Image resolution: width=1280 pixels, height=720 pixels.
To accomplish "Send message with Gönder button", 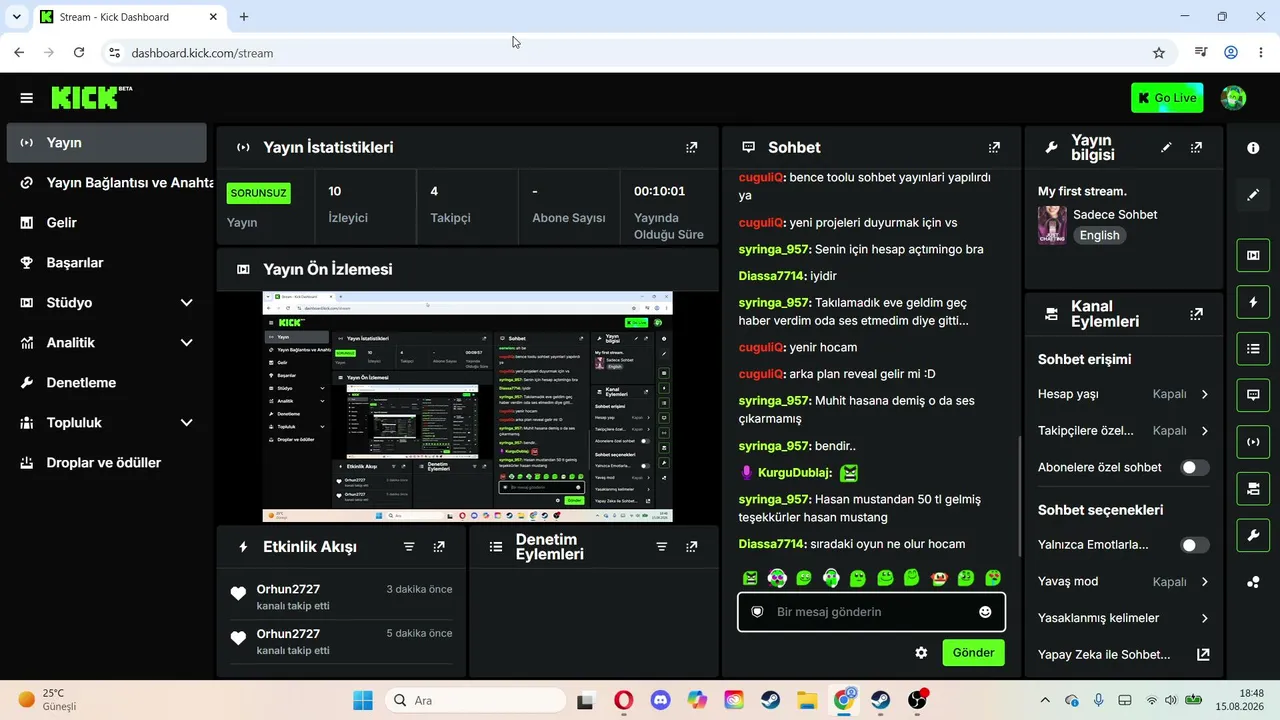I will click(x=973, y=653).
